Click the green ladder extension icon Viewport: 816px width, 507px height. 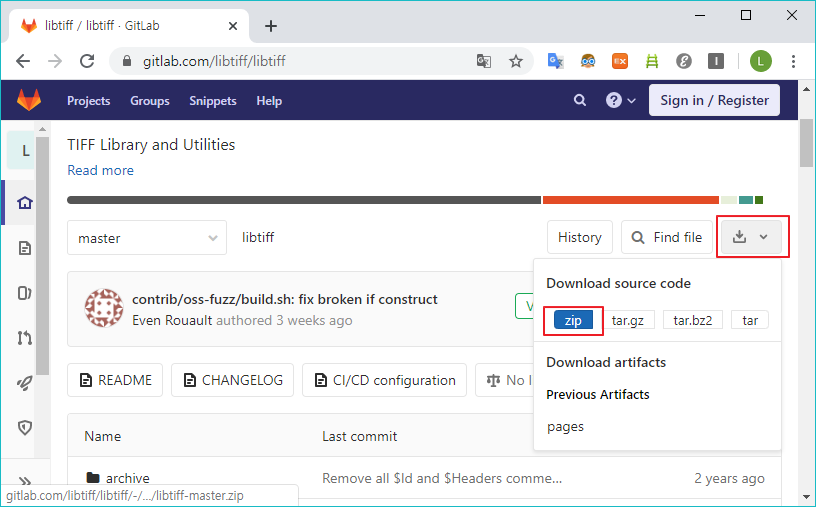click(652, 61)
